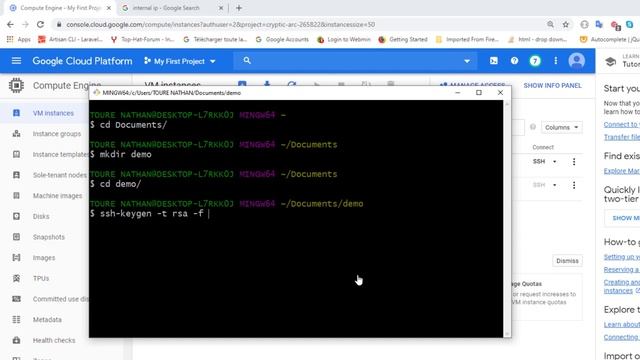Open Health checks in sidebar
Screen dimensions: 640x360
[x=54, y=340]
